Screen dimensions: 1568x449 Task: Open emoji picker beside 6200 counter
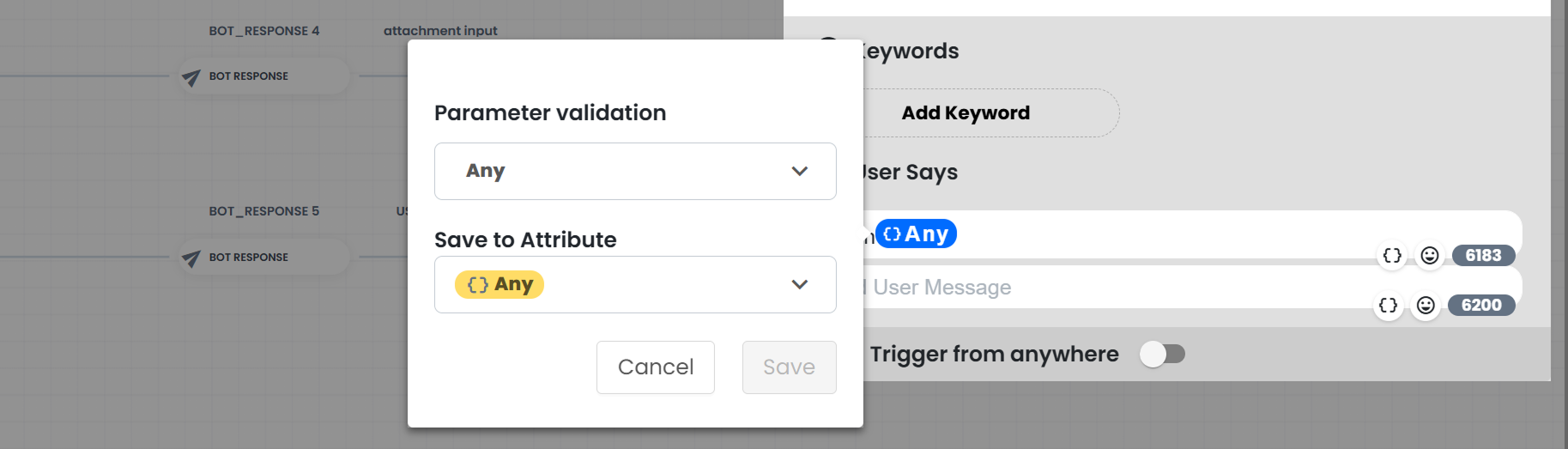tap(1426, 305)
